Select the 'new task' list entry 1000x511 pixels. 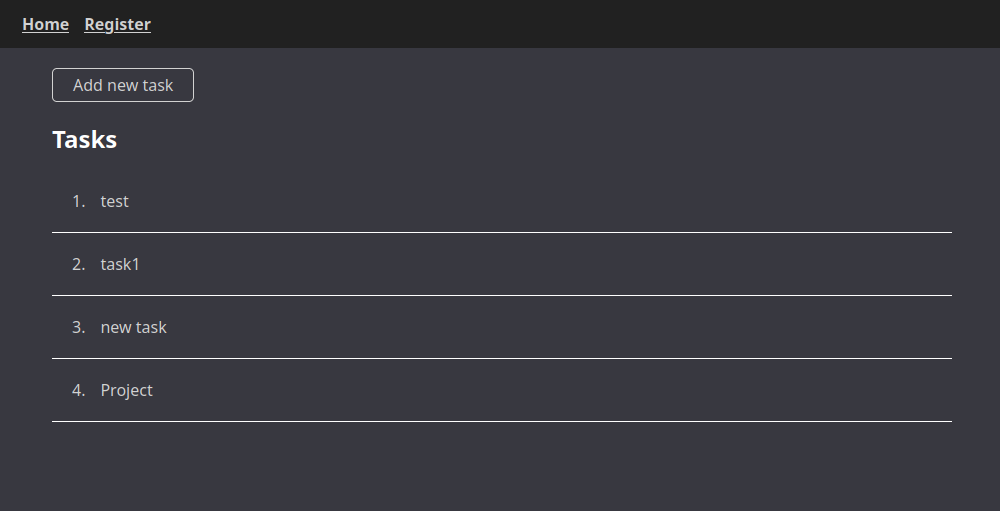133,327
